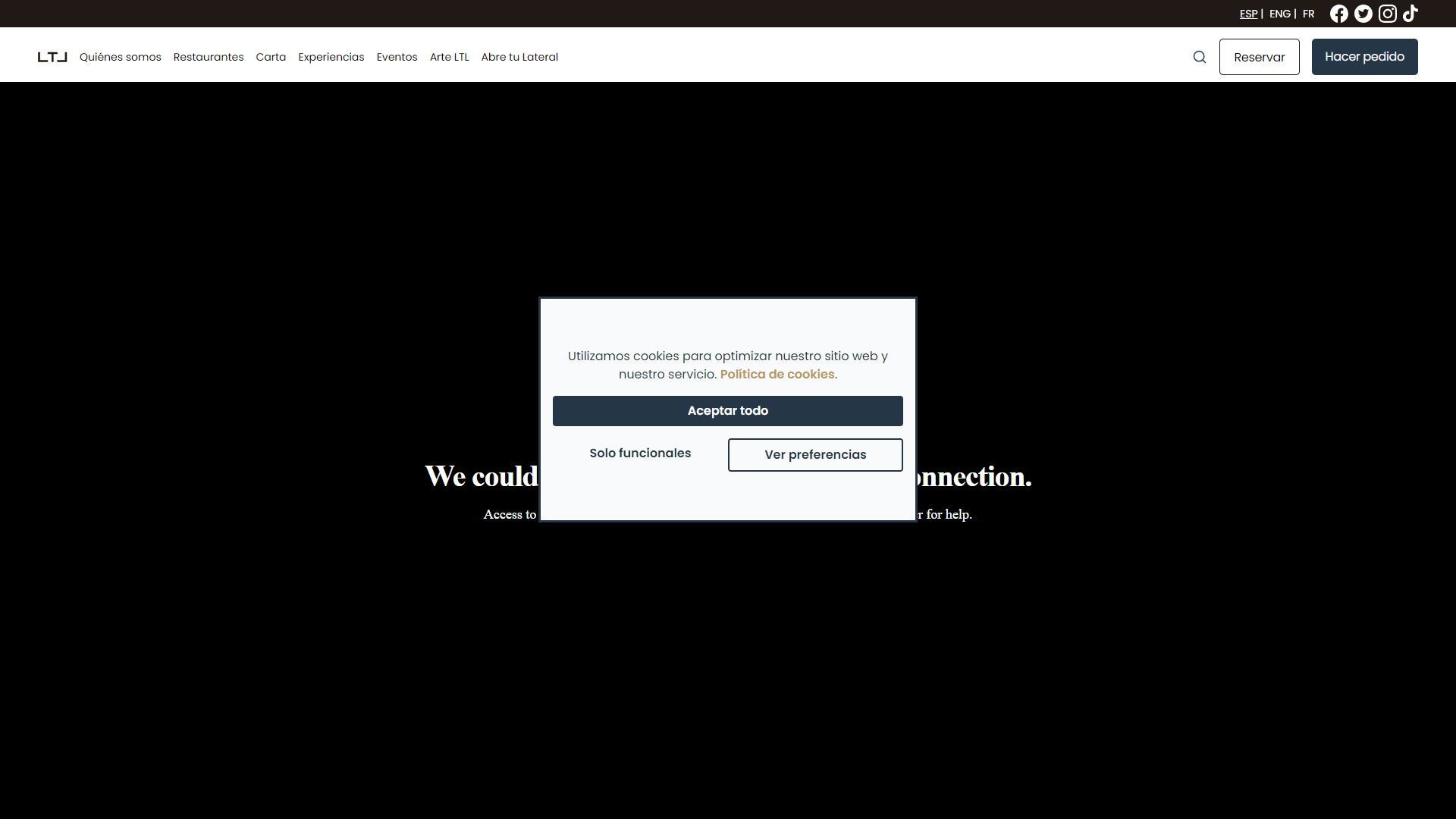This screenshot has width=1456, height=819.
Task: Choose Solo funcionales cookies option
Action: click(640, 453)
